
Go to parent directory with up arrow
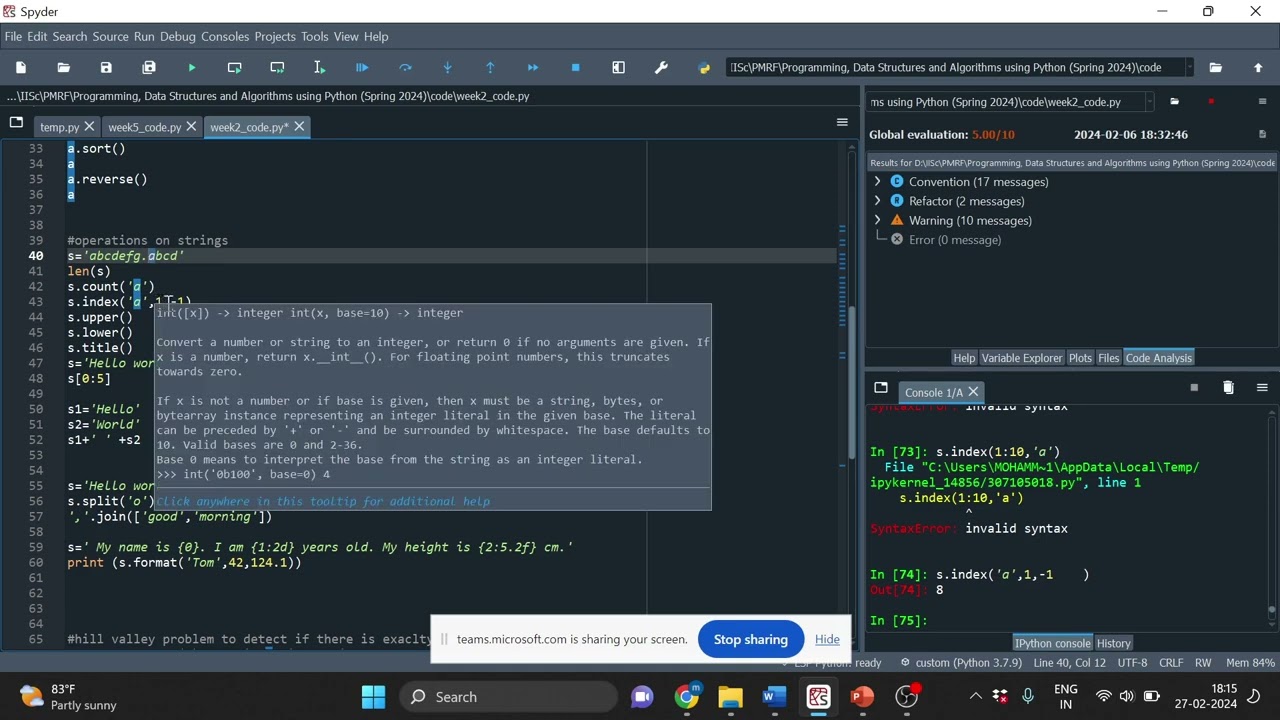(x=1258, y=68)
